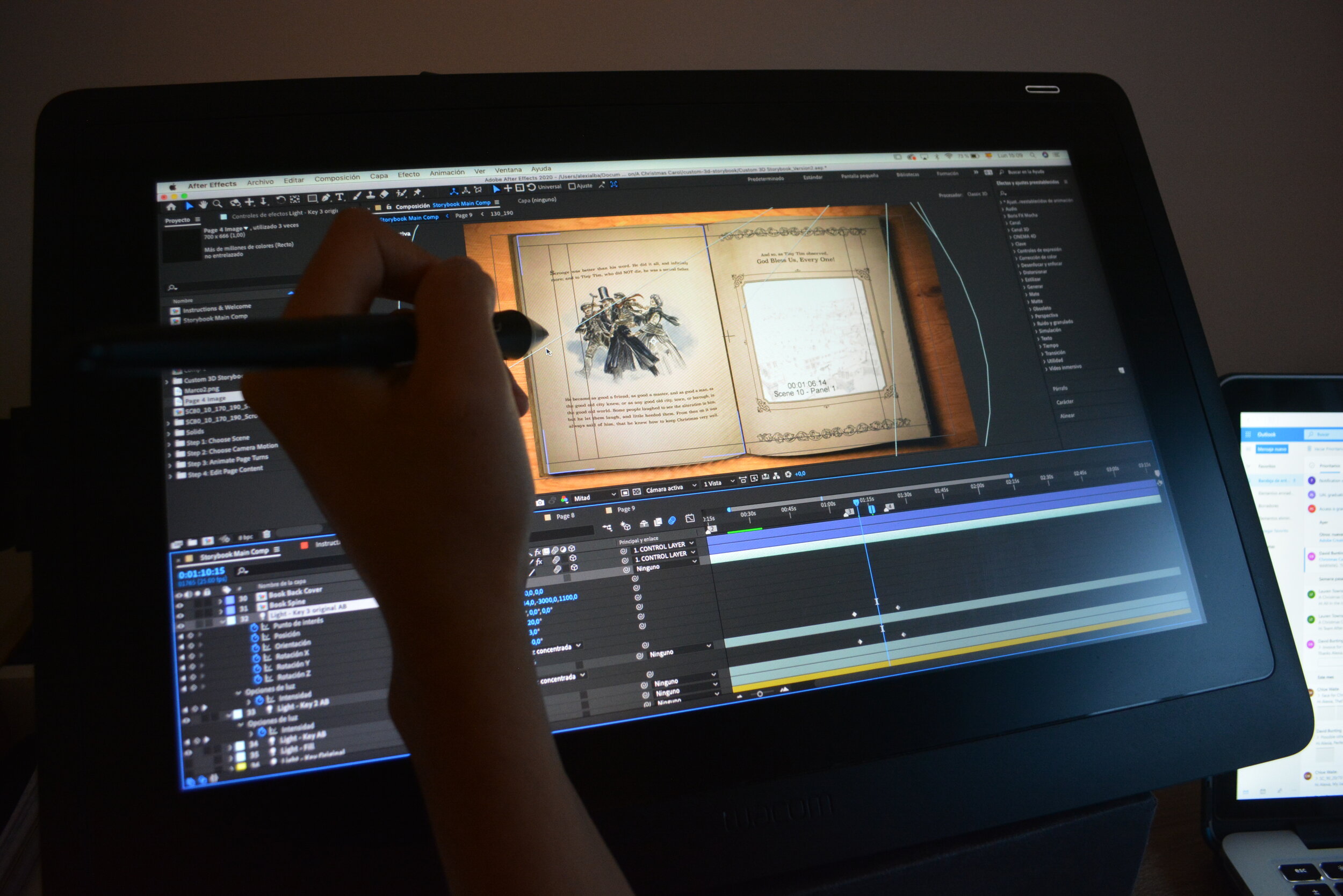This screenshot has height=896, width=1343.
Task: Click the reset exposure icon
Action: (788, 474)
